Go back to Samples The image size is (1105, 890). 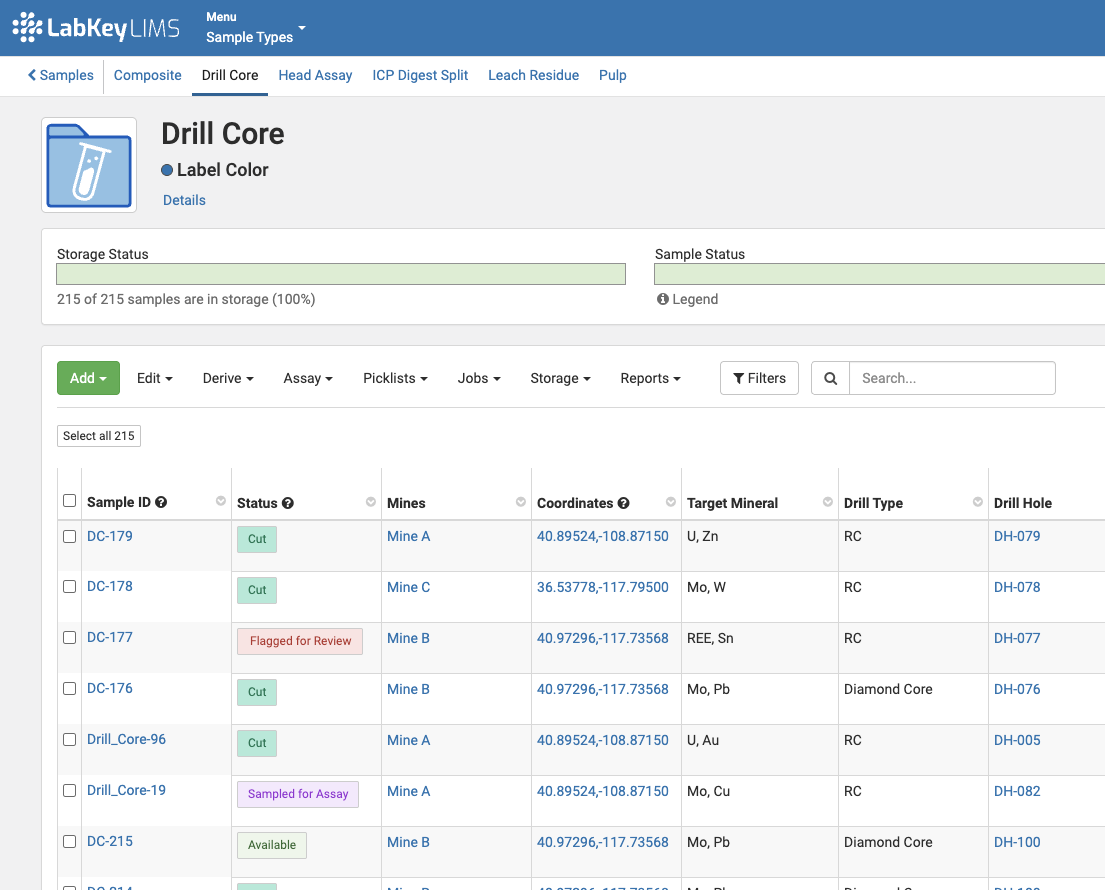coord(60,75)
